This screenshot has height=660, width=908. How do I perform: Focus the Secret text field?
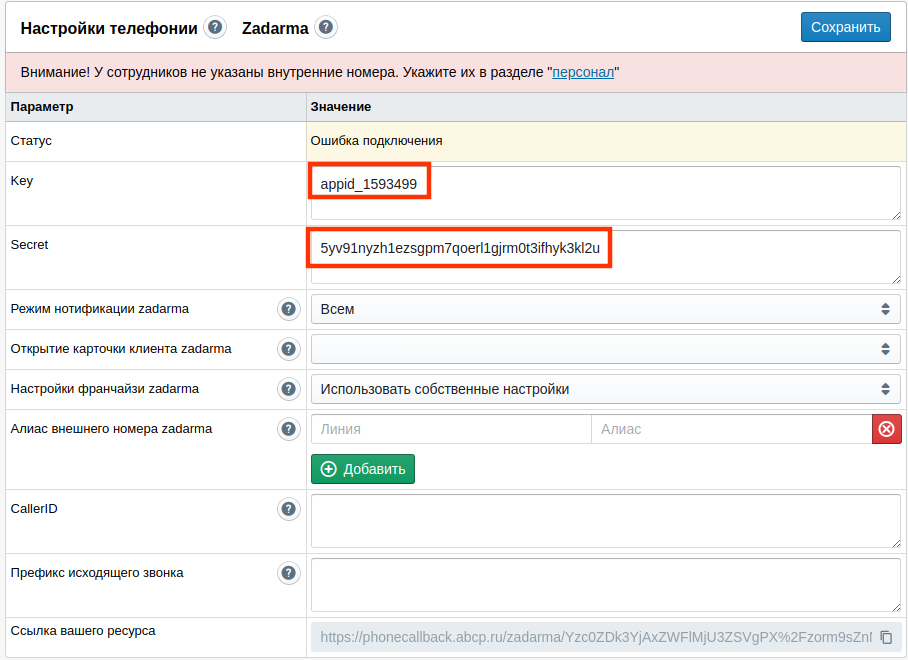pos(606,257)
